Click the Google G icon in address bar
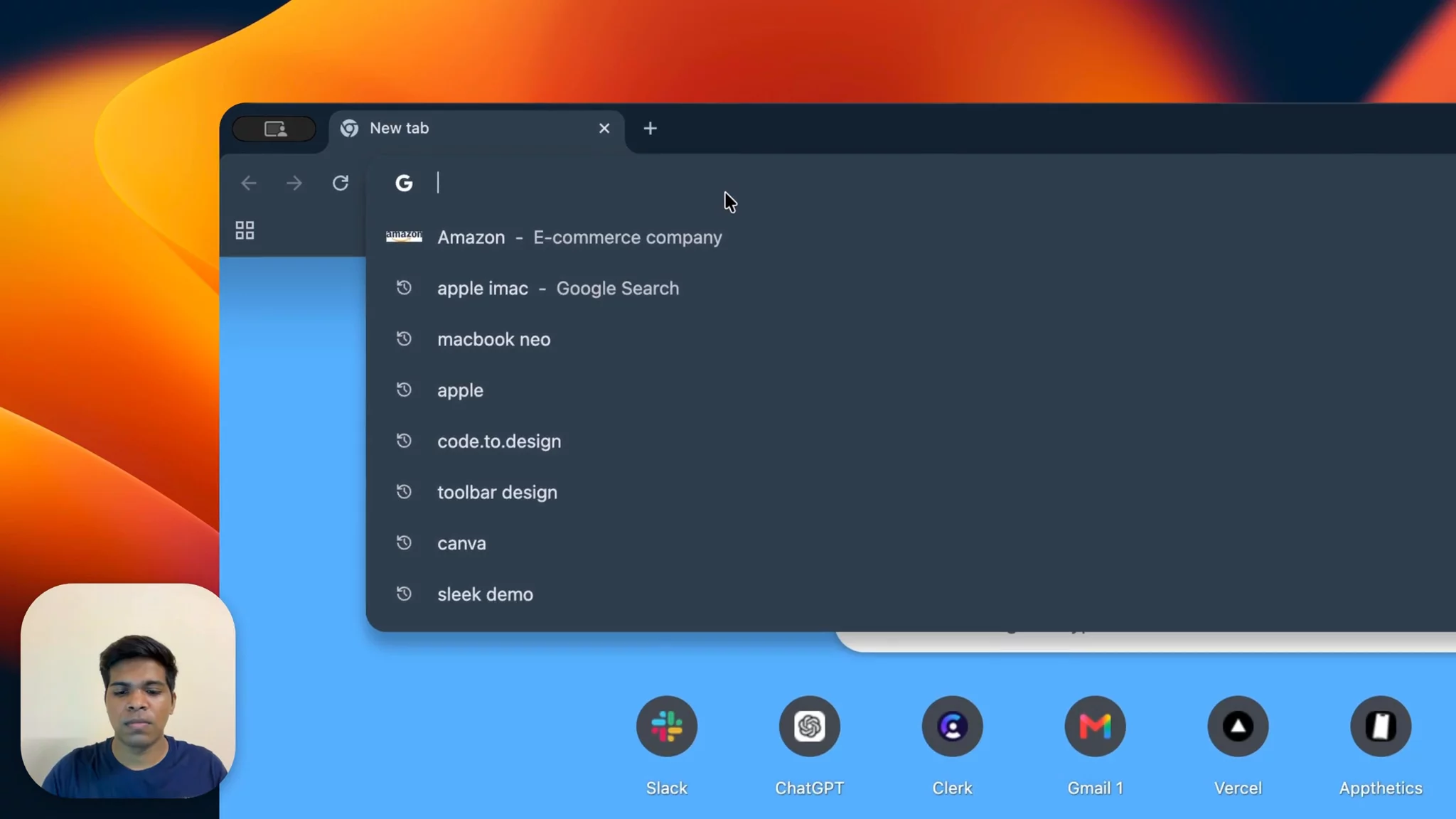 point(404,183)
